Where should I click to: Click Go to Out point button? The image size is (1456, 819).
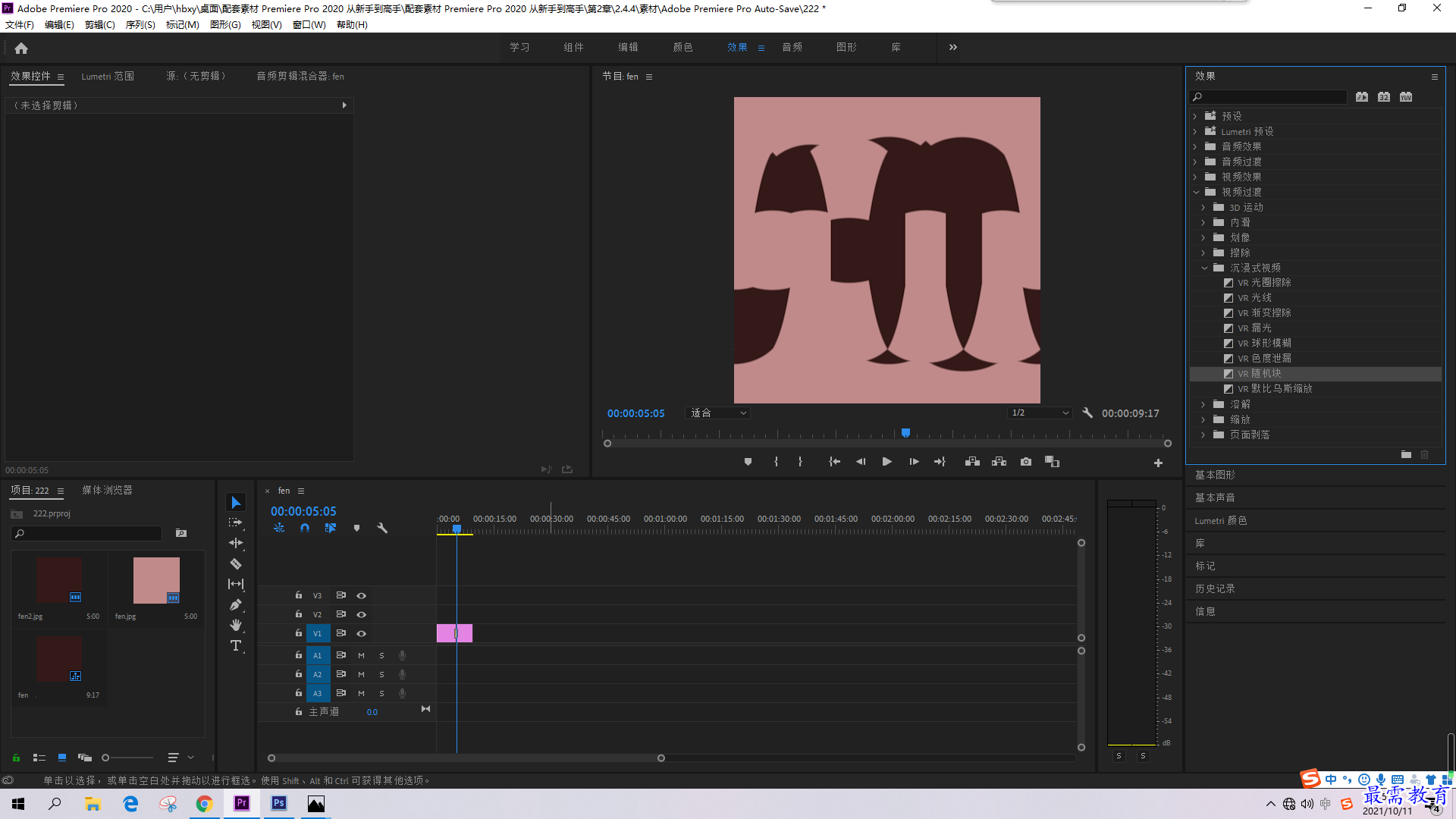tap(940, 462)
